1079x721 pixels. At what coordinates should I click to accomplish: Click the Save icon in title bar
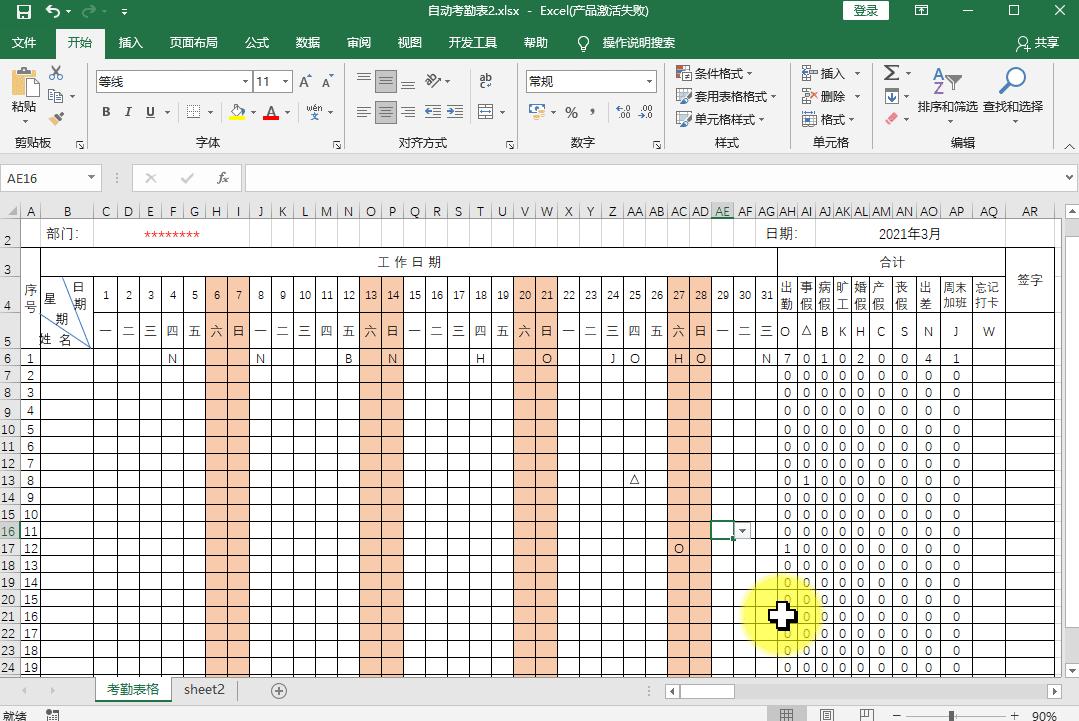(23, 11)
